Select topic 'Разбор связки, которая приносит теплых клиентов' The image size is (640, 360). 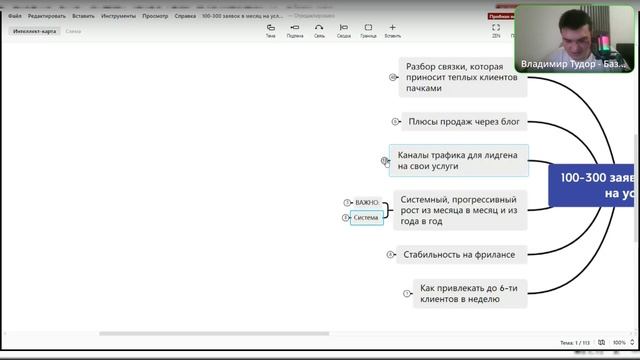point(463,77)
